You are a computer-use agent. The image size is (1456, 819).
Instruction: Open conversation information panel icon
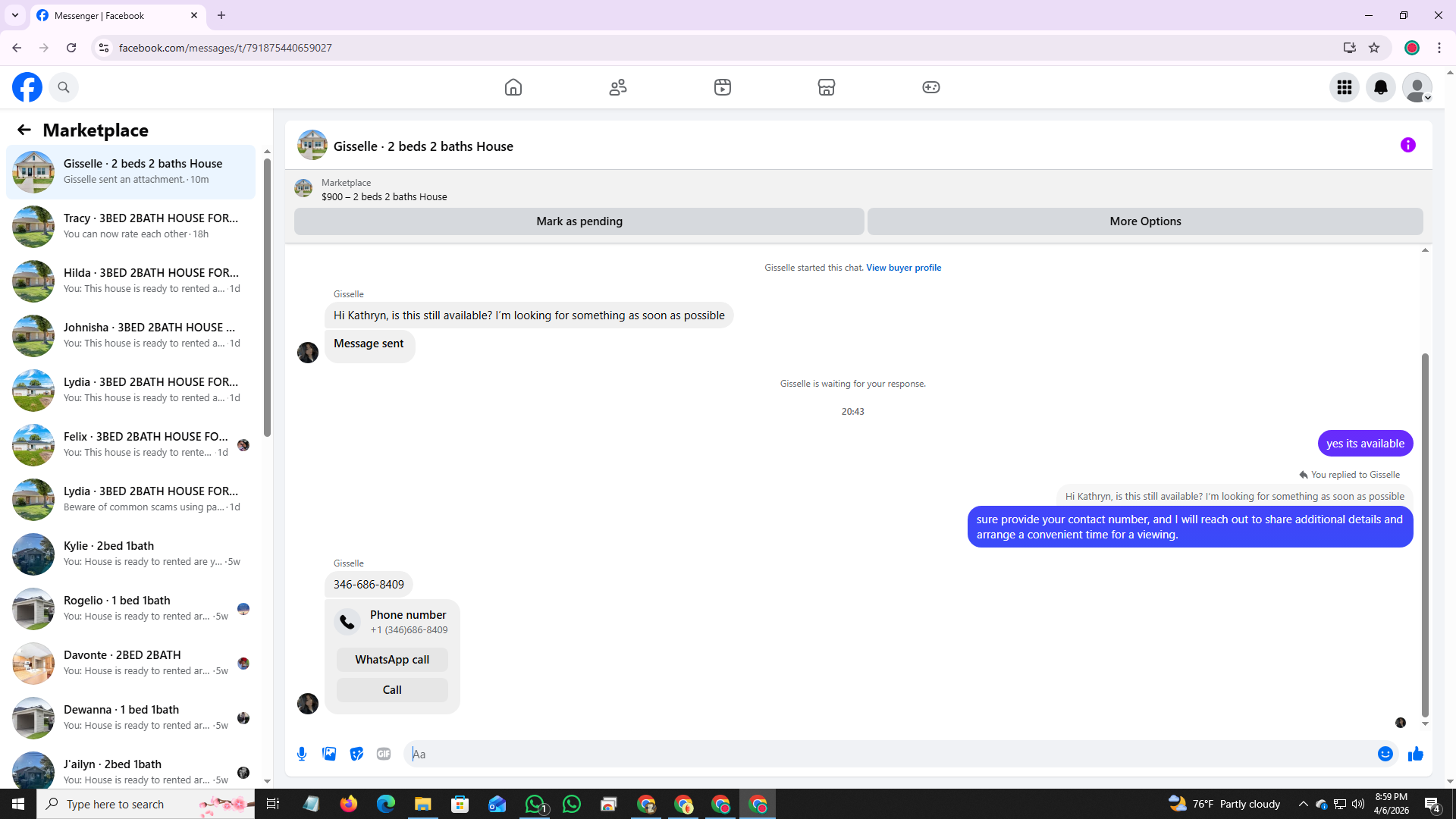tap(1408, 145)
